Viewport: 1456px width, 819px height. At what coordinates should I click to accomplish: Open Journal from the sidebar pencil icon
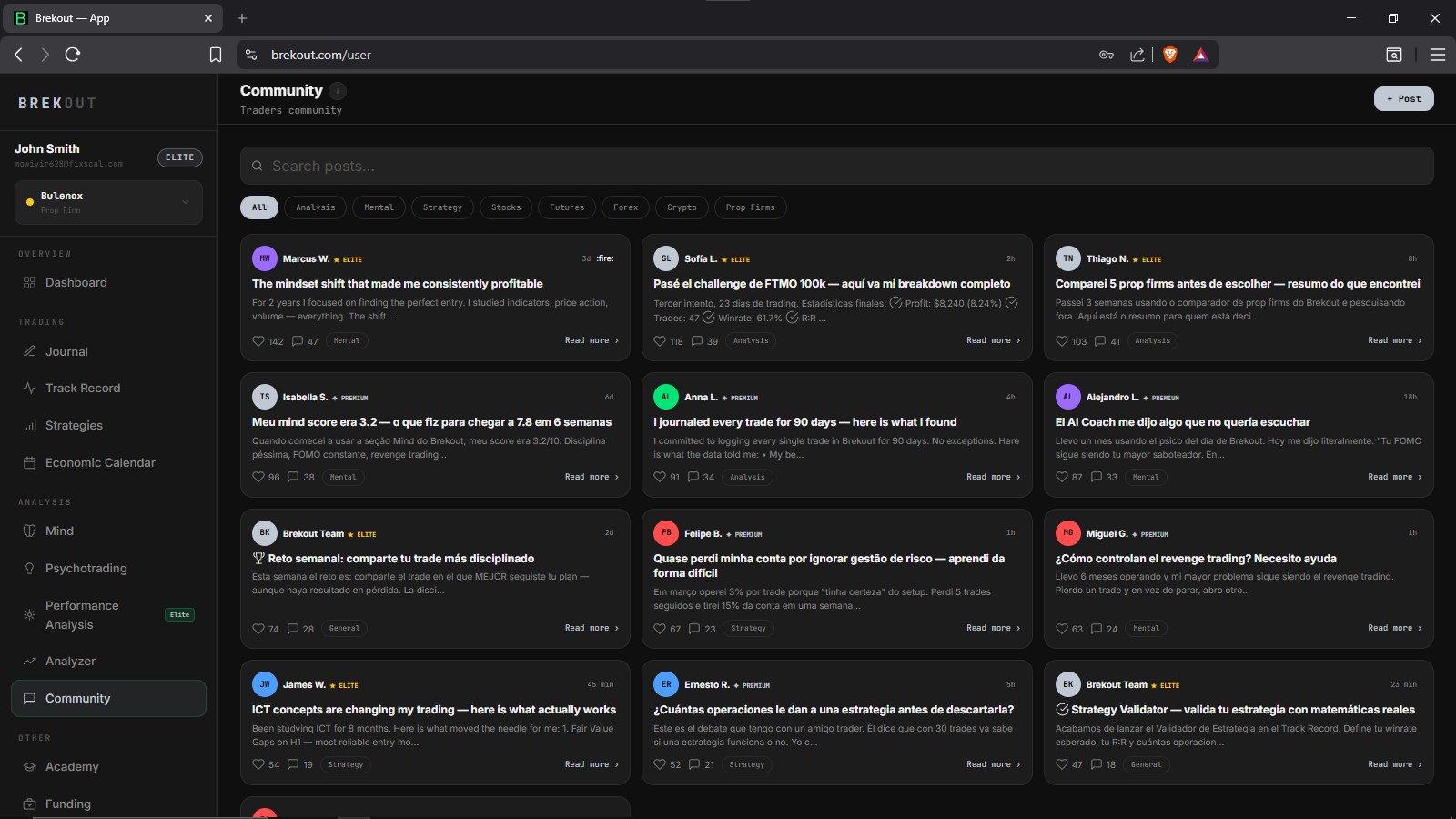[x=29, y=351]
